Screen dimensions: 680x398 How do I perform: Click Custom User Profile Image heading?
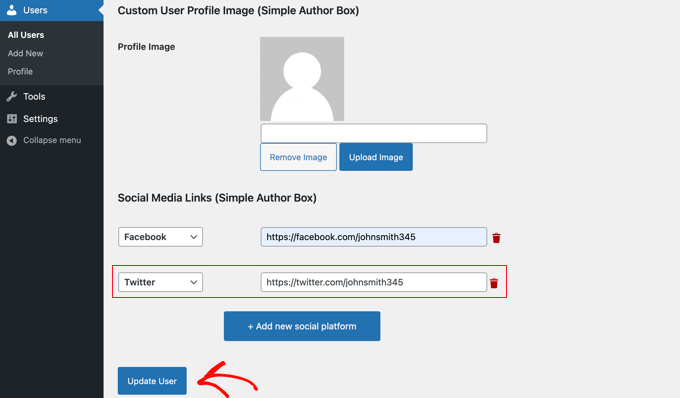(x=238, y=10)
